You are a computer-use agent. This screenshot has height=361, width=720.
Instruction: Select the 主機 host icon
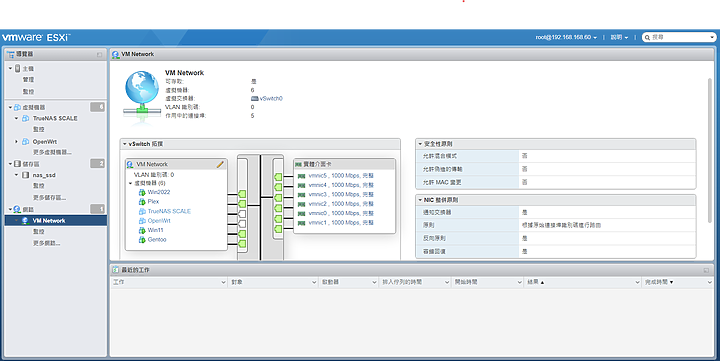pyautogui.click(x=17, y=68)
